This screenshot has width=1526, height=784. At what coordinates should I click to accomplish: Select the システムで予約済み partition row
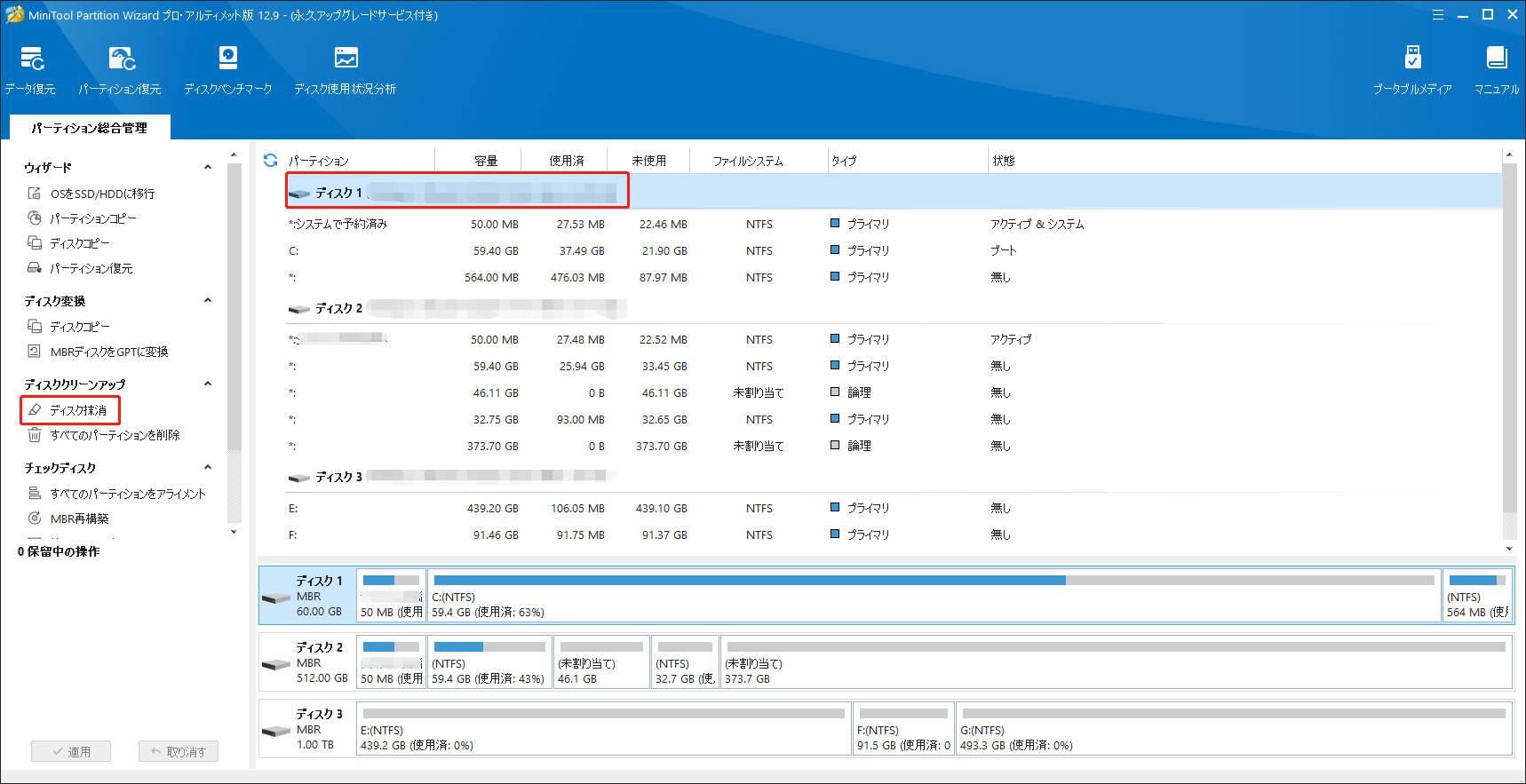tap(893, 224)
